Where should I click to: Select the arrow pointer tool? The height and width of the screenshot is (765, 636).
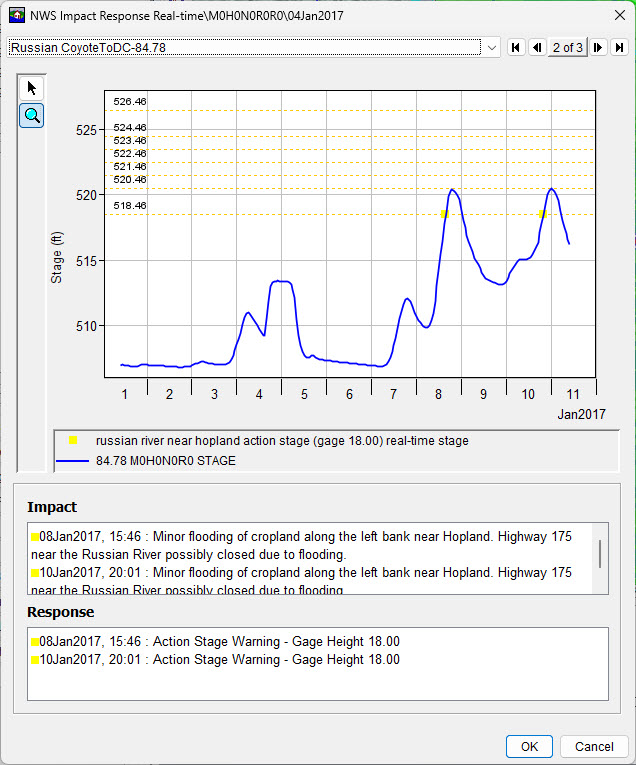point(32,88)
